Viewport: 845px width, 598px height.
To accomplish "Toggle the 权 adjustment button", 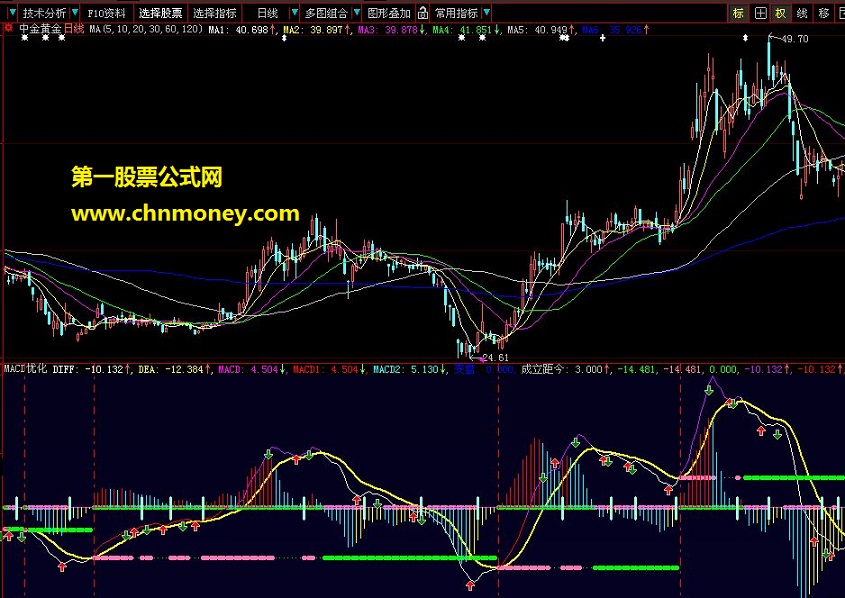I will (780, 13).
